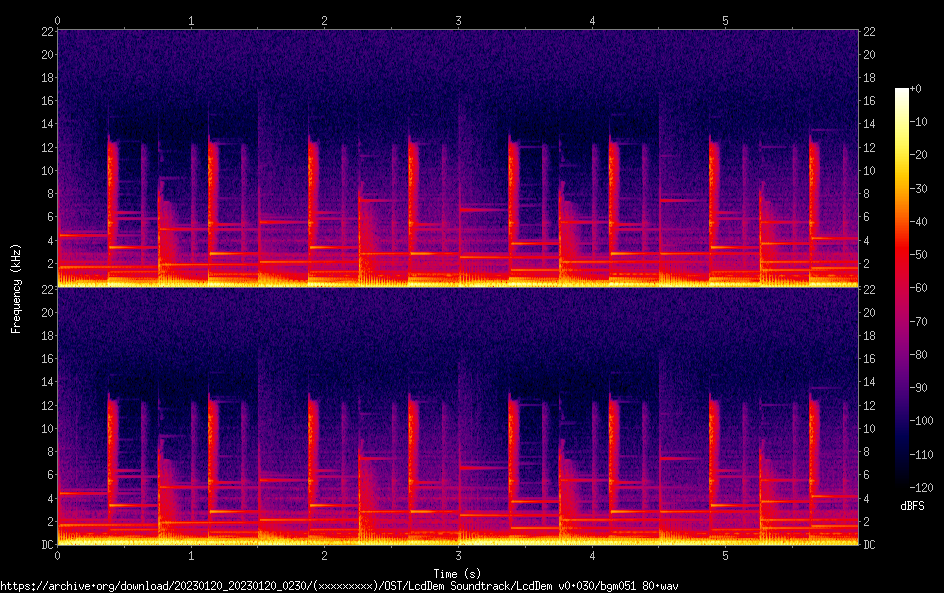Click the 1 second marker on top time axis

(191, 20)
